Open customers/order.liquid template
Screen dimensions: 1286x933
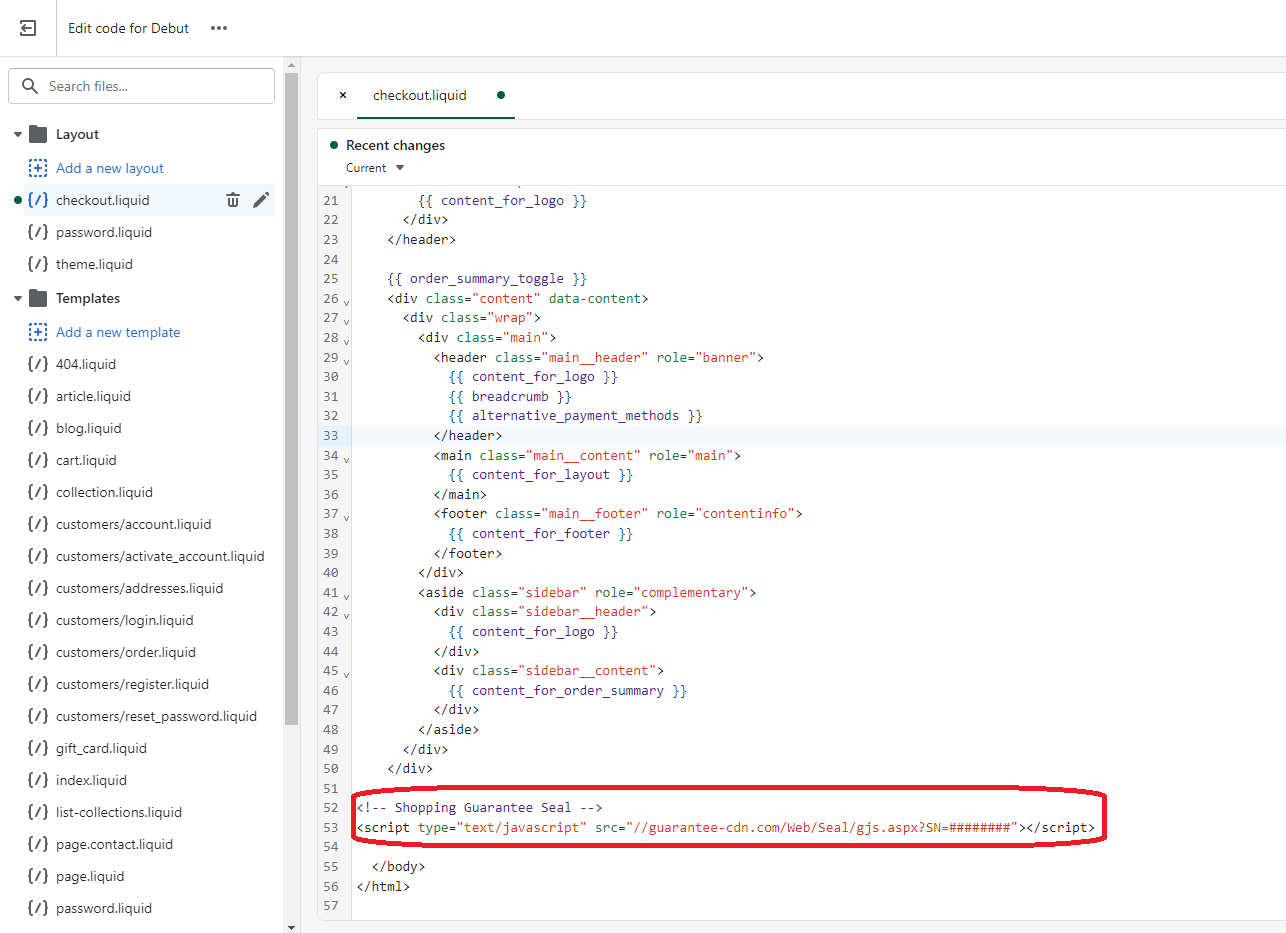pyautogui.click(x=126, y=652)
